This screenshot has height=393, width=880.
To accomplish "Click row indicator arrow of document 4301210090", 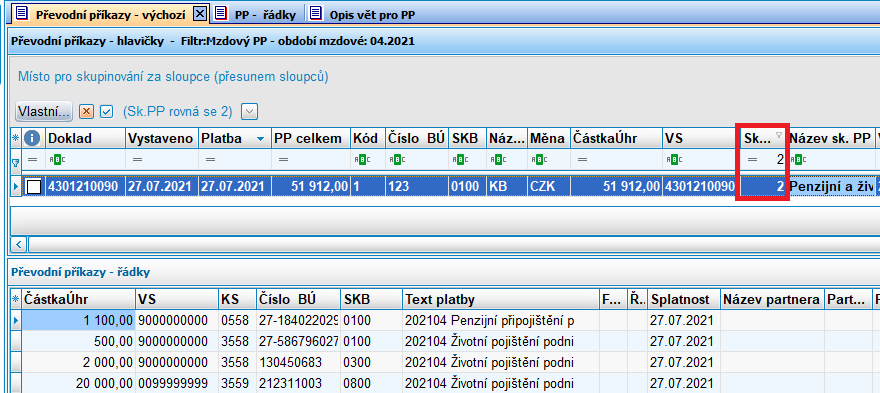I will click(16, 186).
